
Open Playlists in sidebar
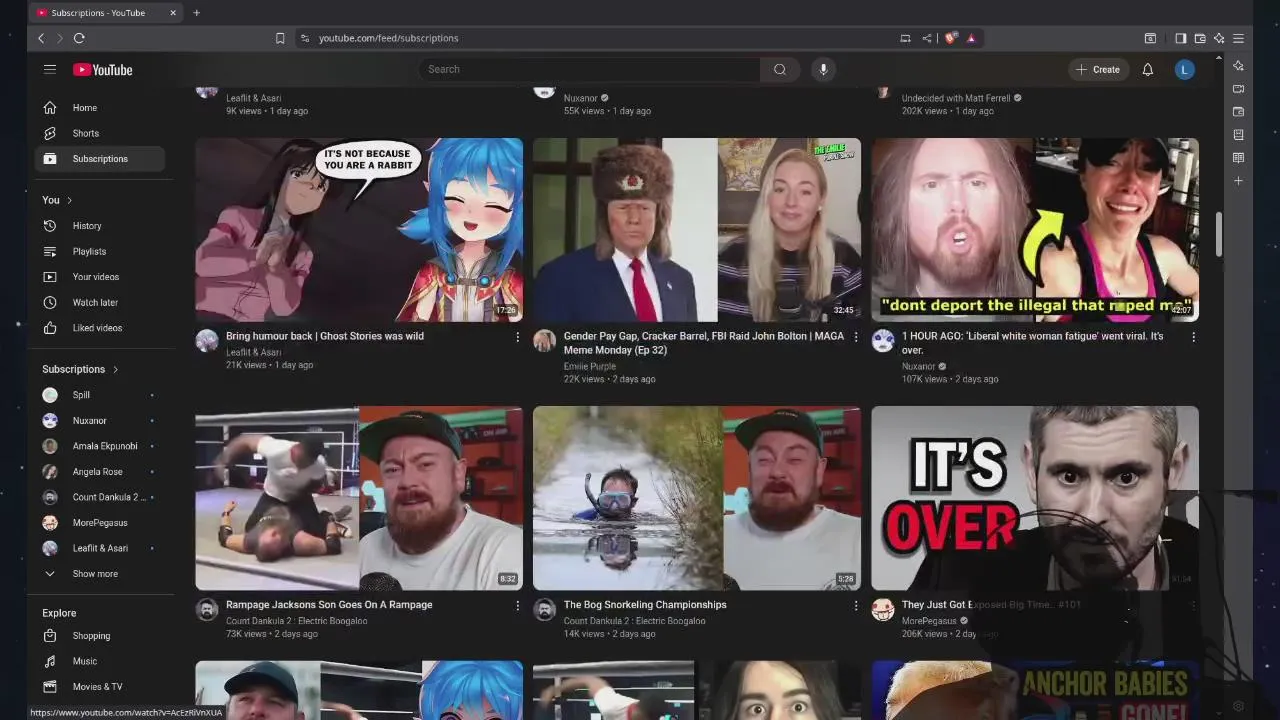coord(100,252)
